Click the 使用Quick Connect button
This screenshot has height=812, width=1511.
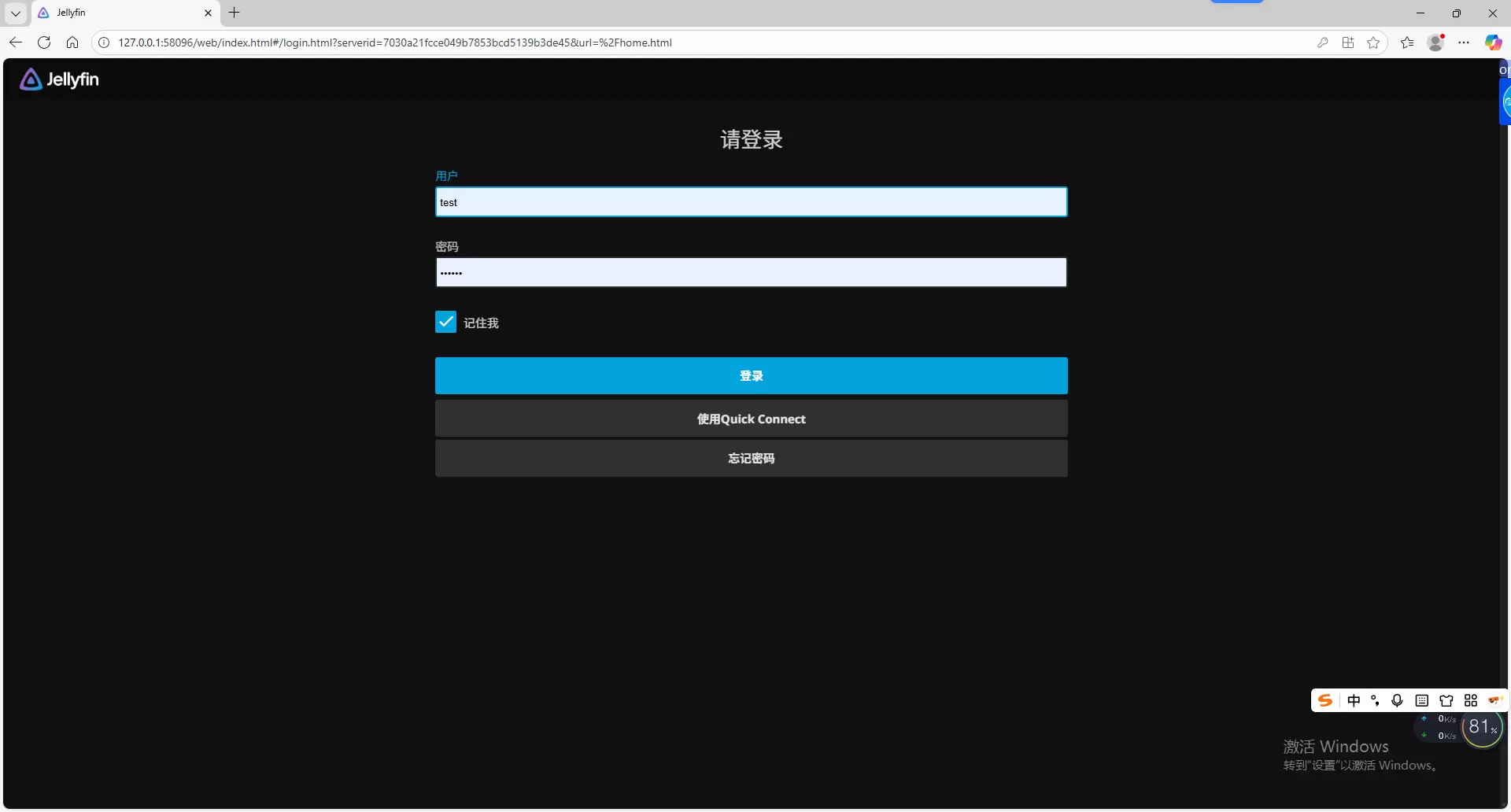coord(751,419)
